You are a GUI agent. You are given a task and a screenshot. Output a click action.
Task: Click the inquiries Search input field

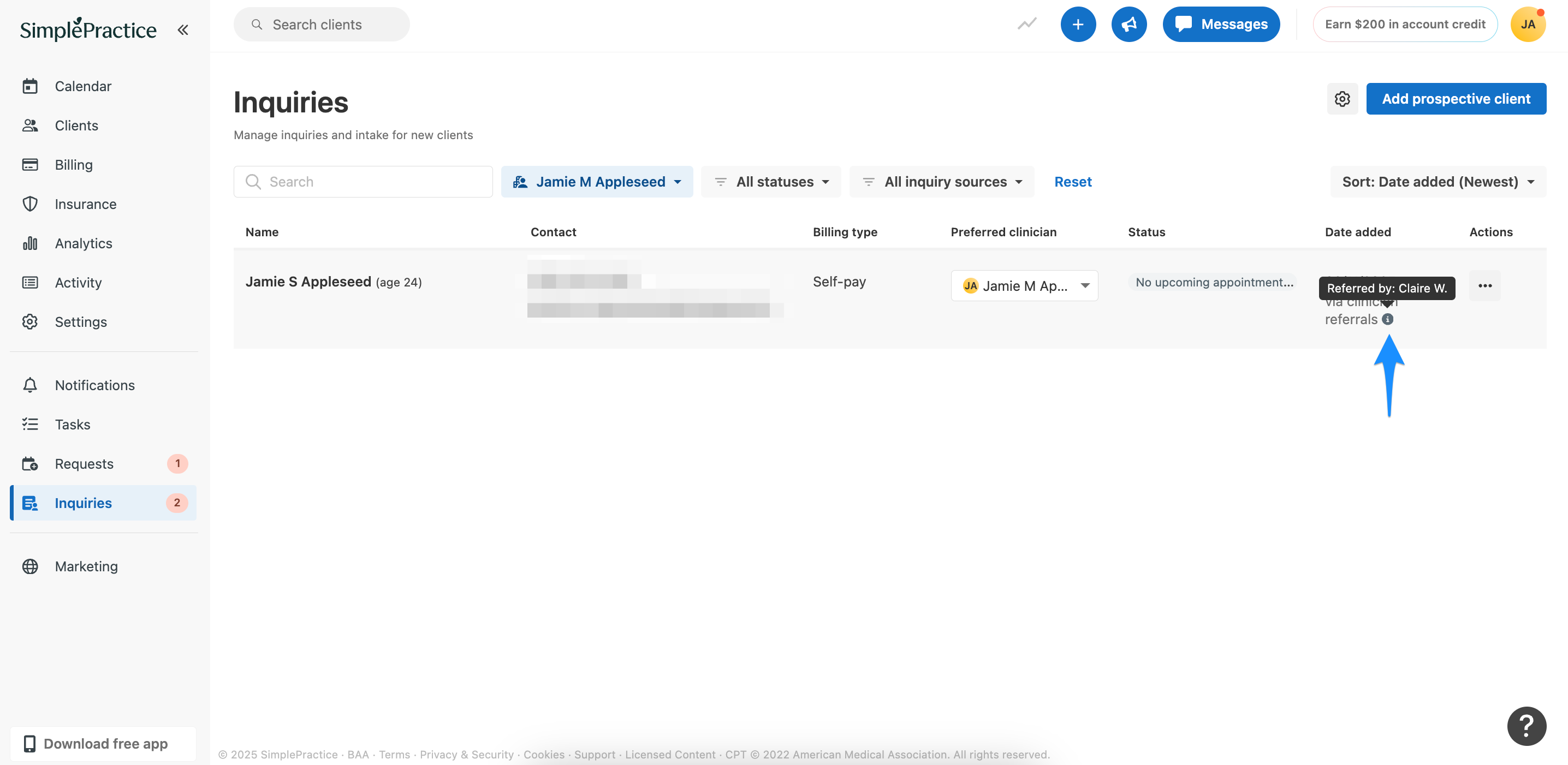click(x=363, y=182)
